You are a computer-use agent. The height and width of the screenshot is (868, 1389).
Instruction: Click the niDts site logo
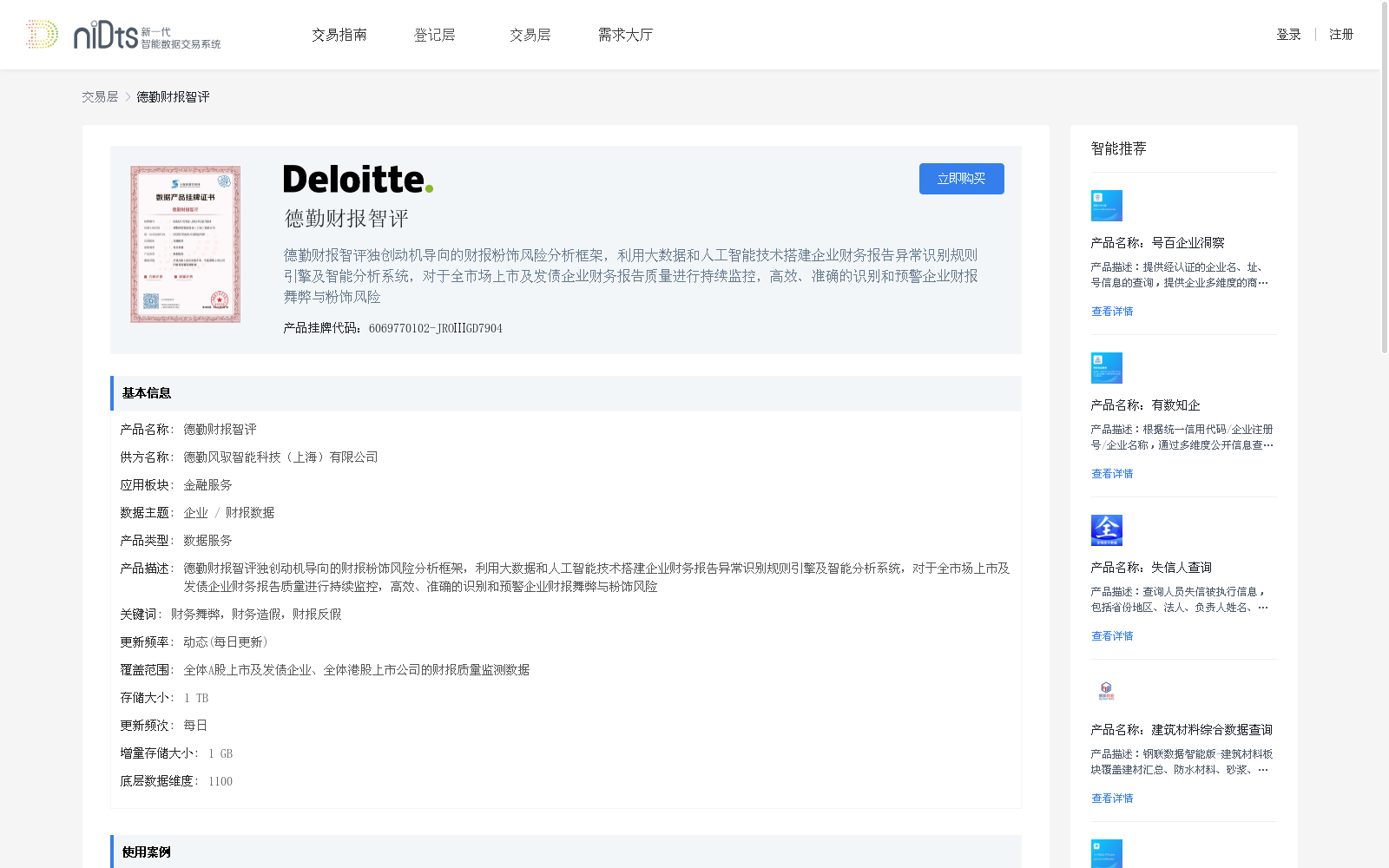click(x=123, y=35)
